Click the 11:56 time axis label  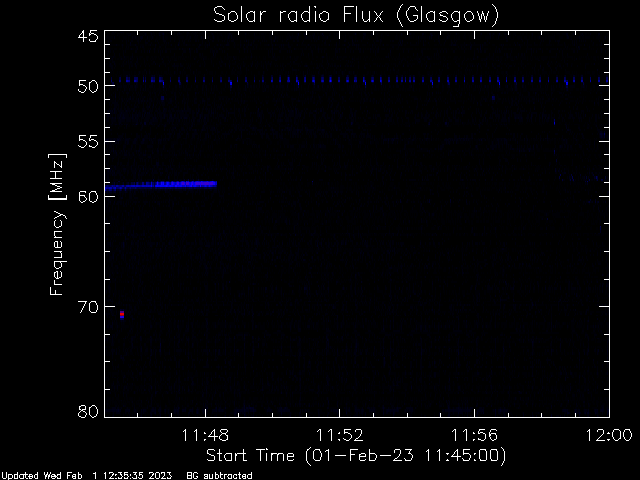474,435
